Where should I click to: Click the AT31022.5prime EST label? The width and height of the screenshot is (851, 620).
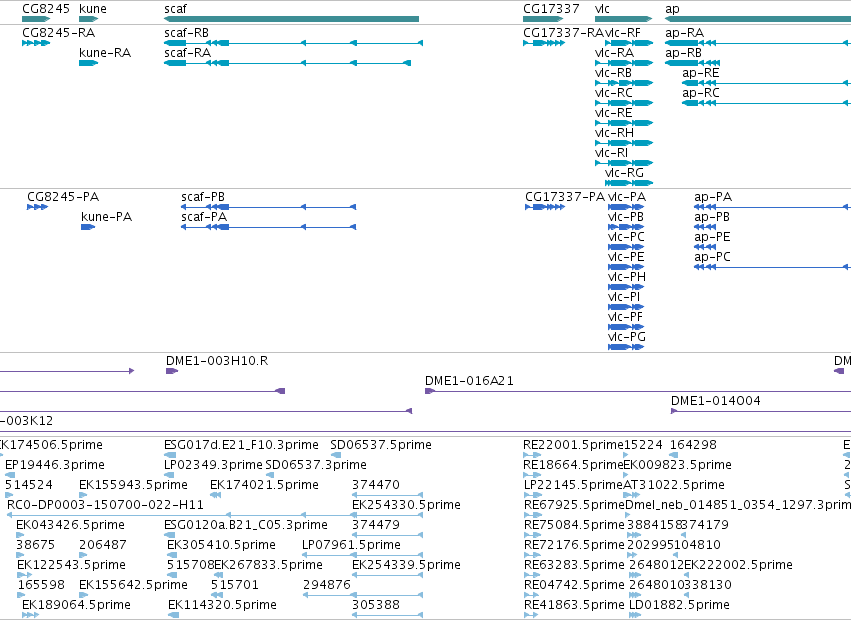click(674, 485)
